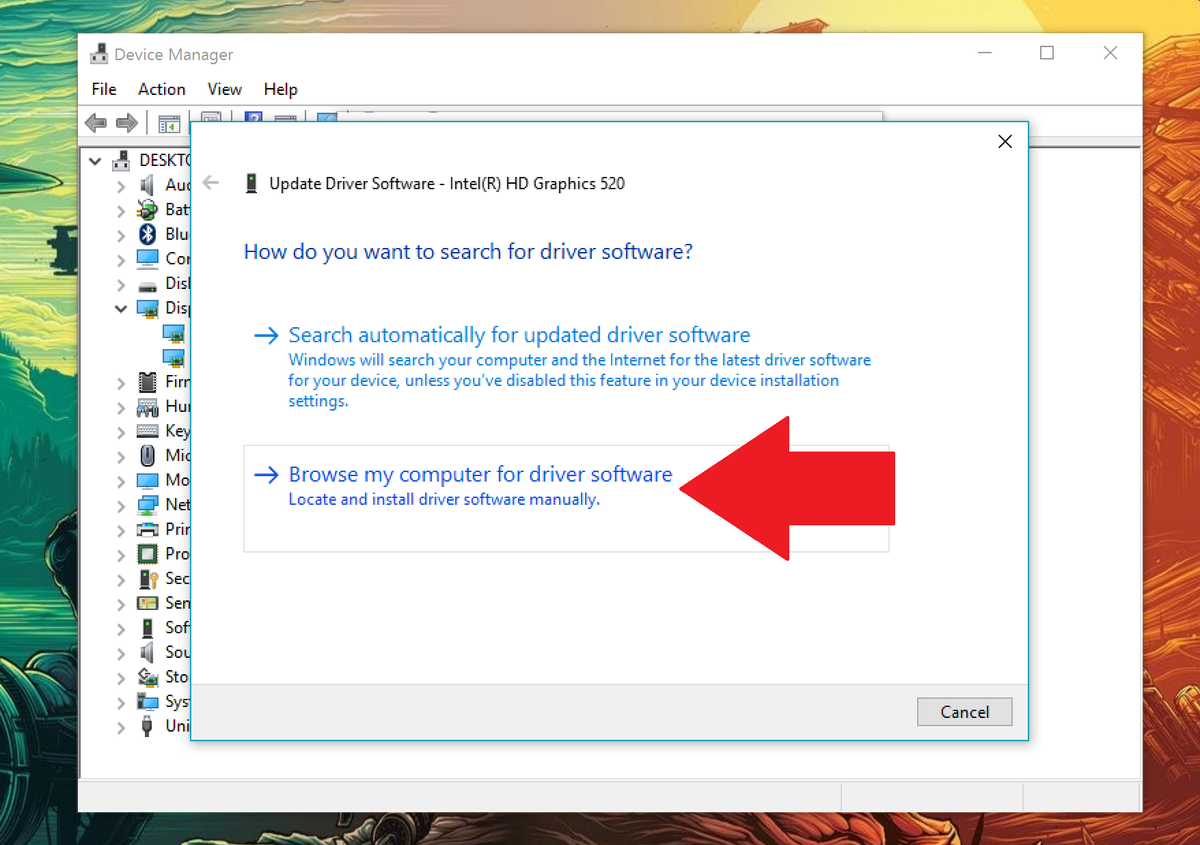Click the Back navigation arrow in toolbar
1200x845 pixels.
click(95, 122)
